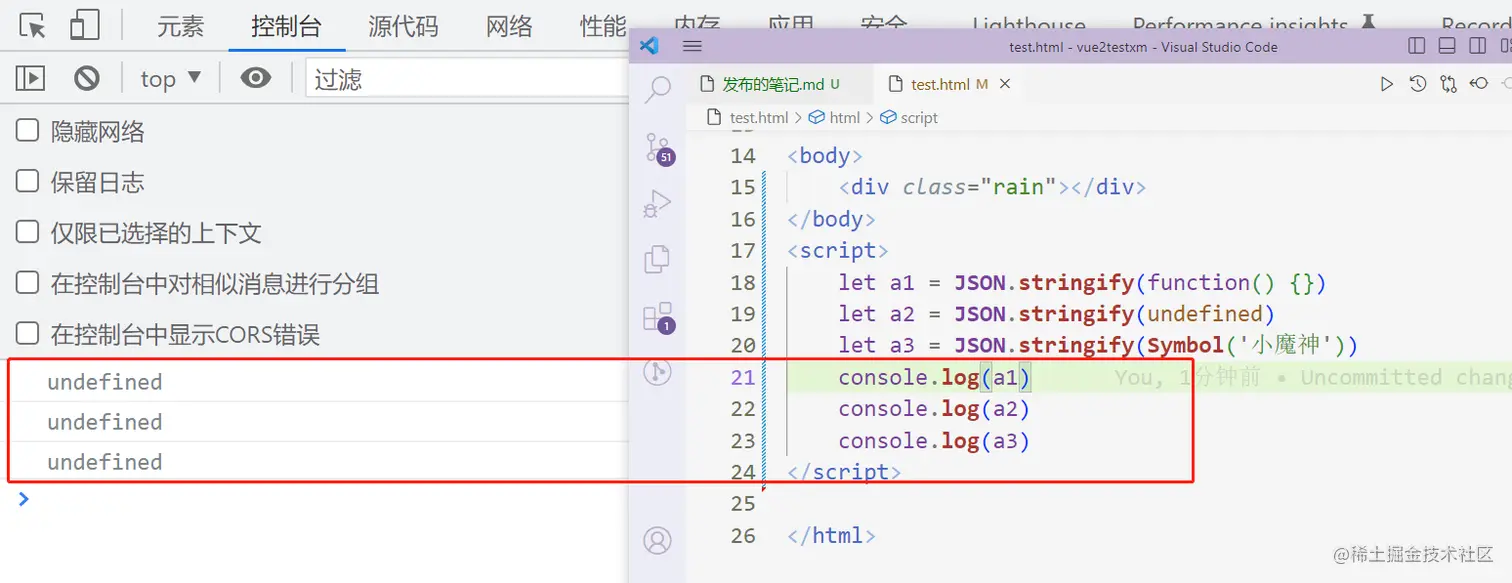This screenshot has height=583, width=1512.
Task: Enable 在控制台中对相似消息进行分组 checkbox
Action: [27, 283]
